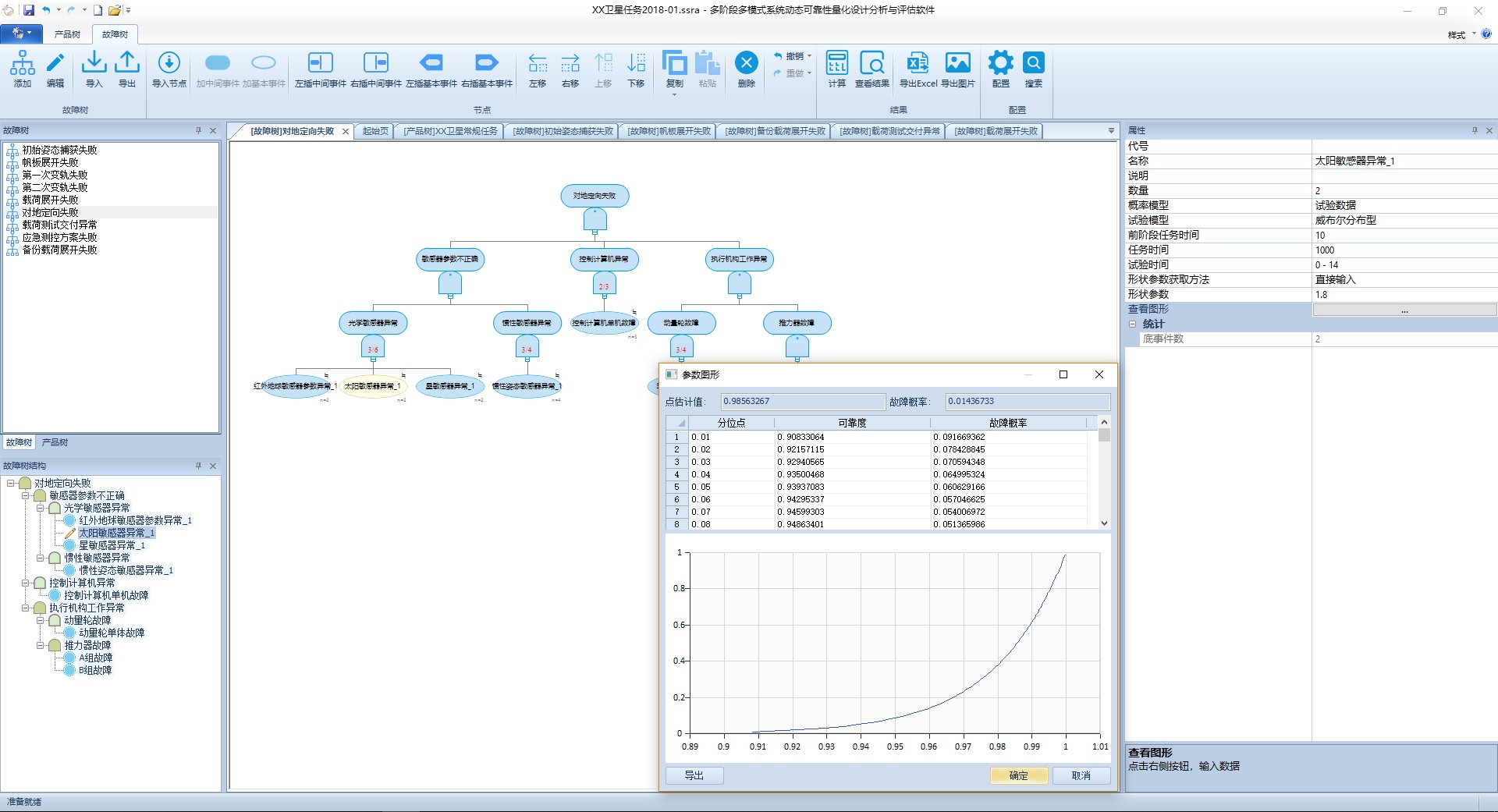Viewport: 1498px width, 812px height.
Task: Collapse 光学敏感器异常 tree node
Action: pos(41,508)
